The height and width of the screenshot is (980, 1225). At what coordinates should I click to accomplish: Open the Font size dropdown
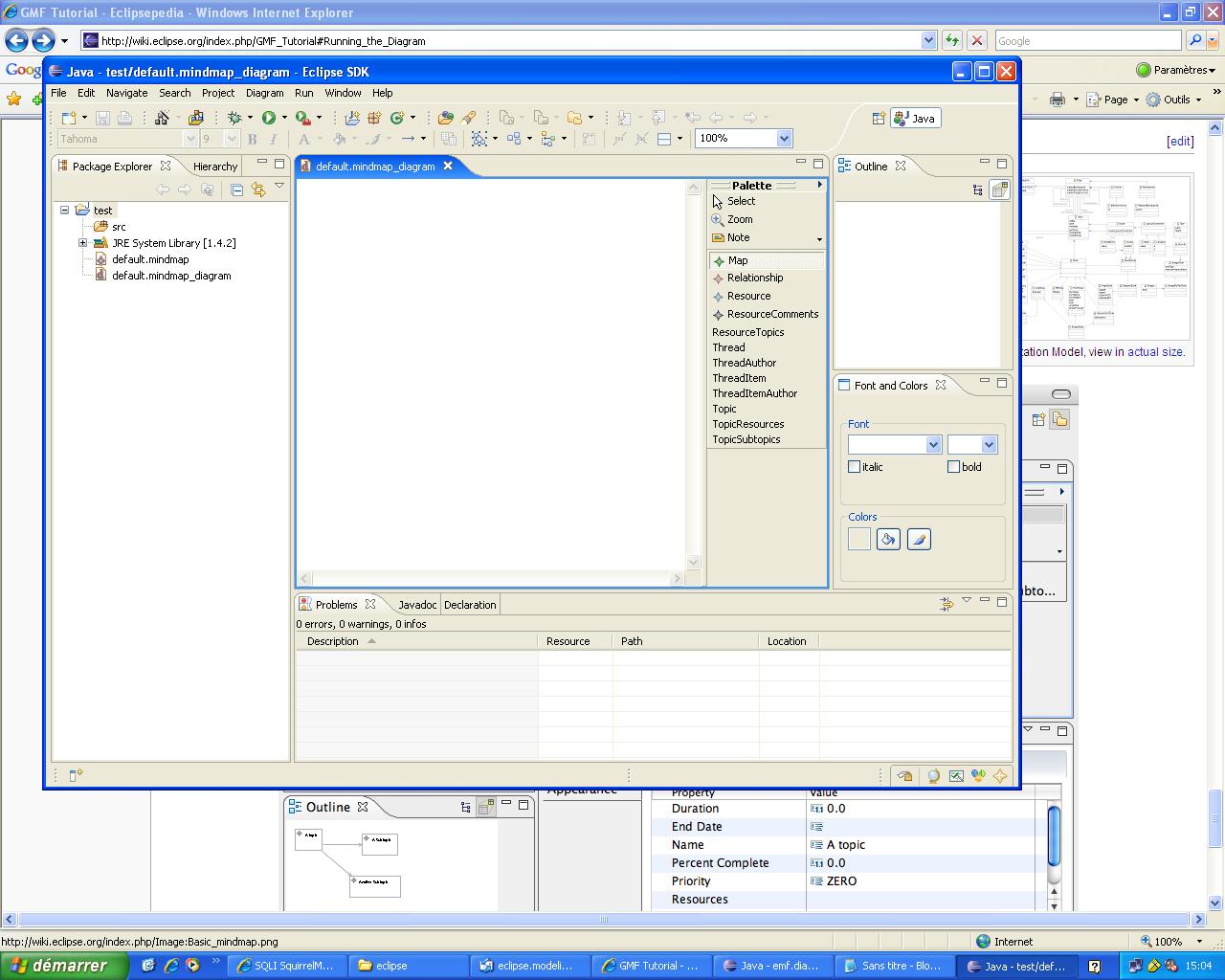(989, 445)
